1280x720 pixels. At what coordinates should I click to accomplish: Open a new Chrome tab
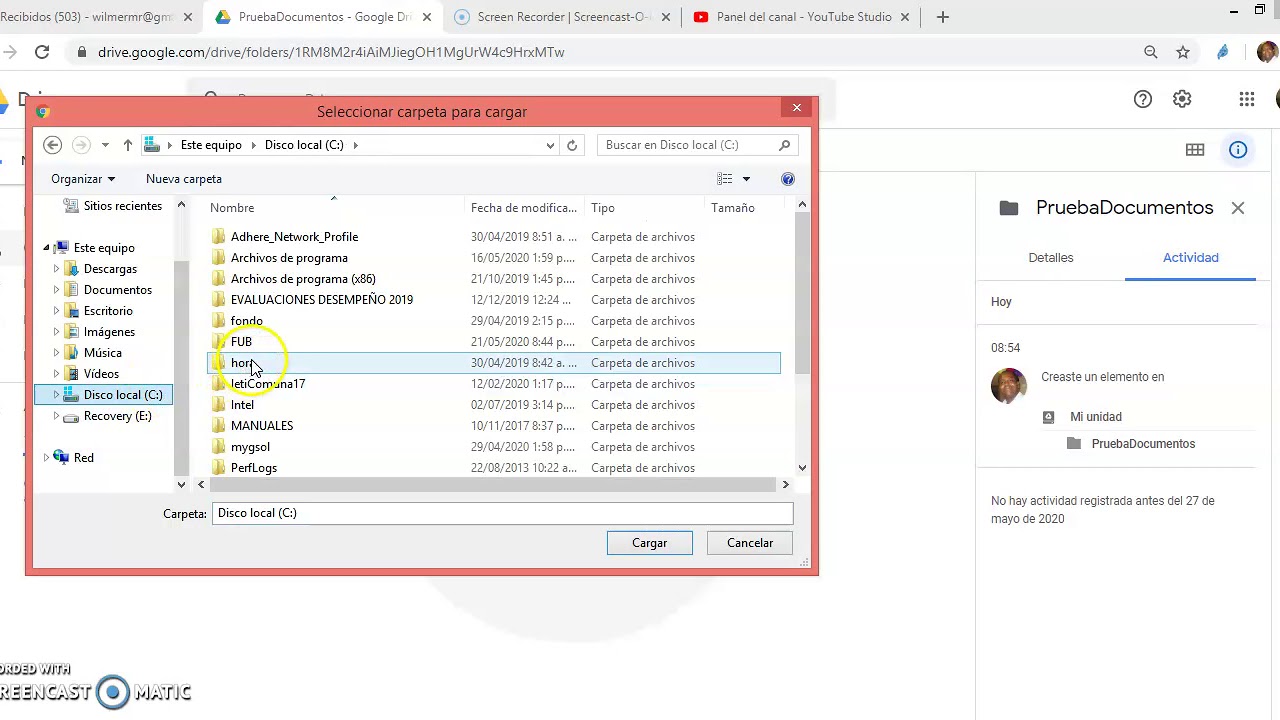(943, 17)
